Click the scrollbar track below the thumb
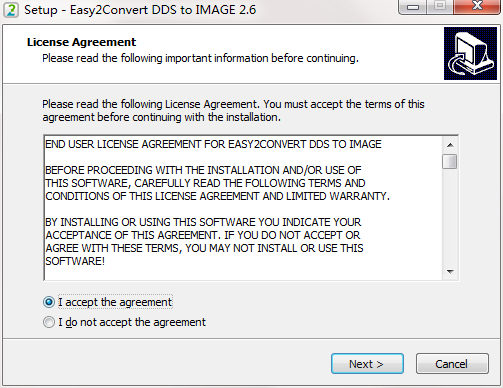Screen dimensions: 503x388 pyautogui.click(x=450, y=217)
